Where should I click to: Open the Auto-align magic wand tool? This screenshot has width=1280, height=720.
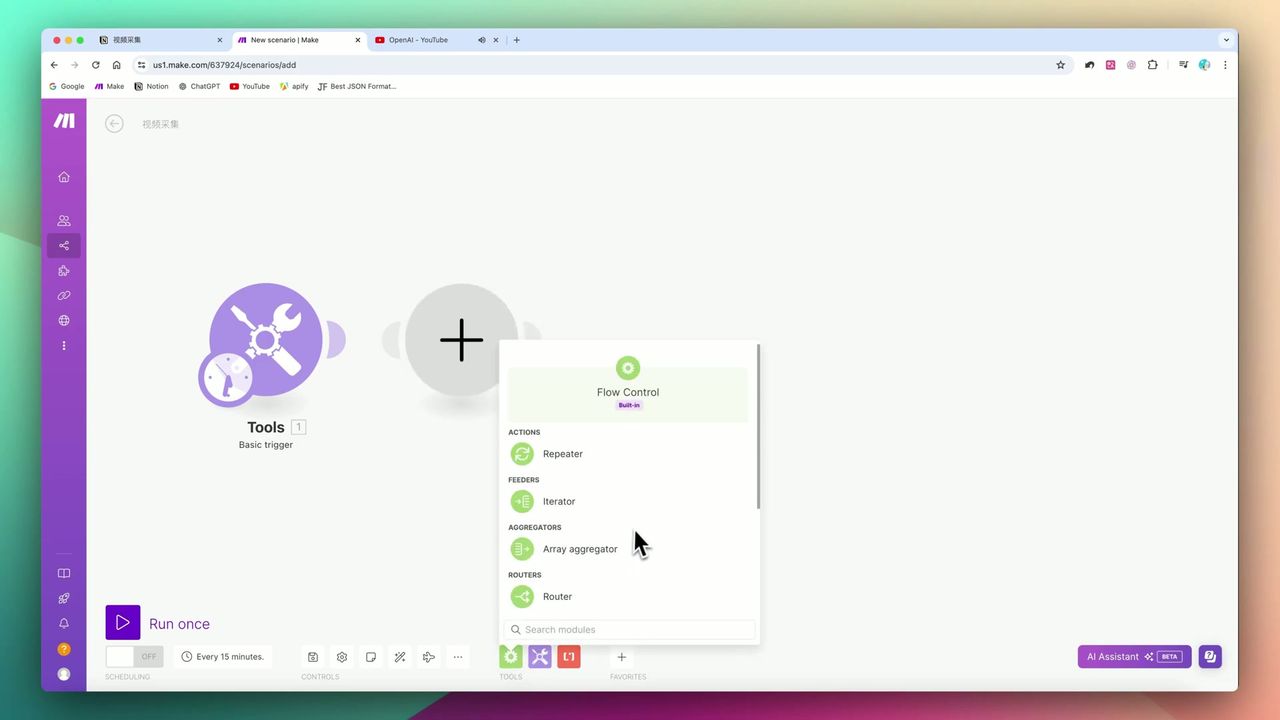point(400,657)
